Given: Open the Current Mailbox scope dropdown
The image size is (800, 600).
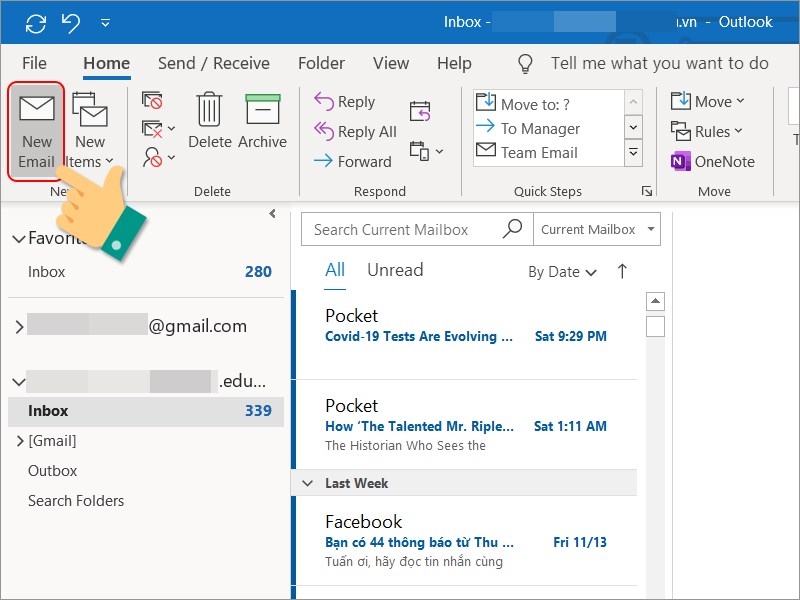Looking at the screenshot, I should (x=597, y=230).
